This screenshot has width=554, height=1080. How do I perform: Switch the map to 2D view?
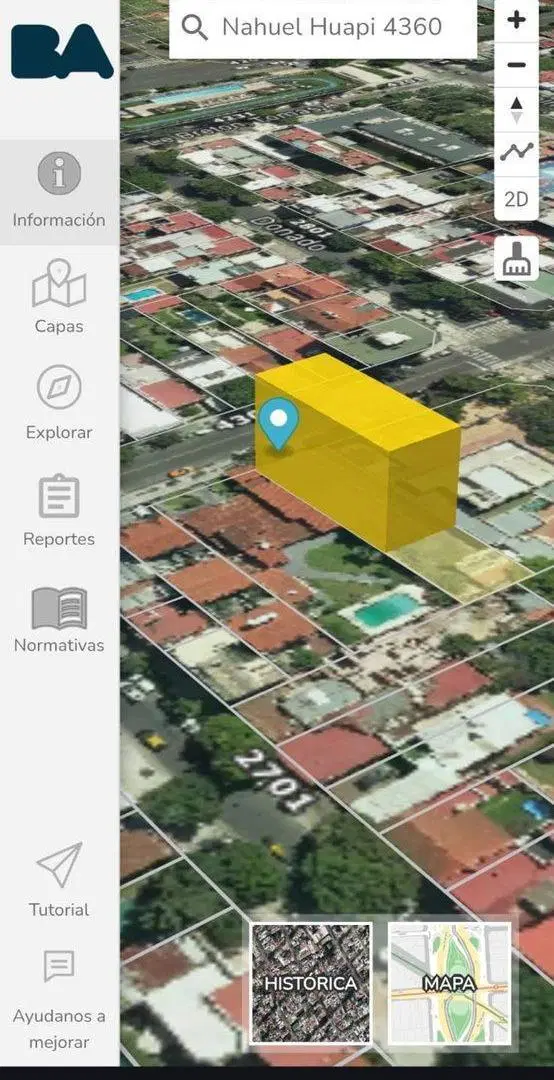tap(517, 199)
